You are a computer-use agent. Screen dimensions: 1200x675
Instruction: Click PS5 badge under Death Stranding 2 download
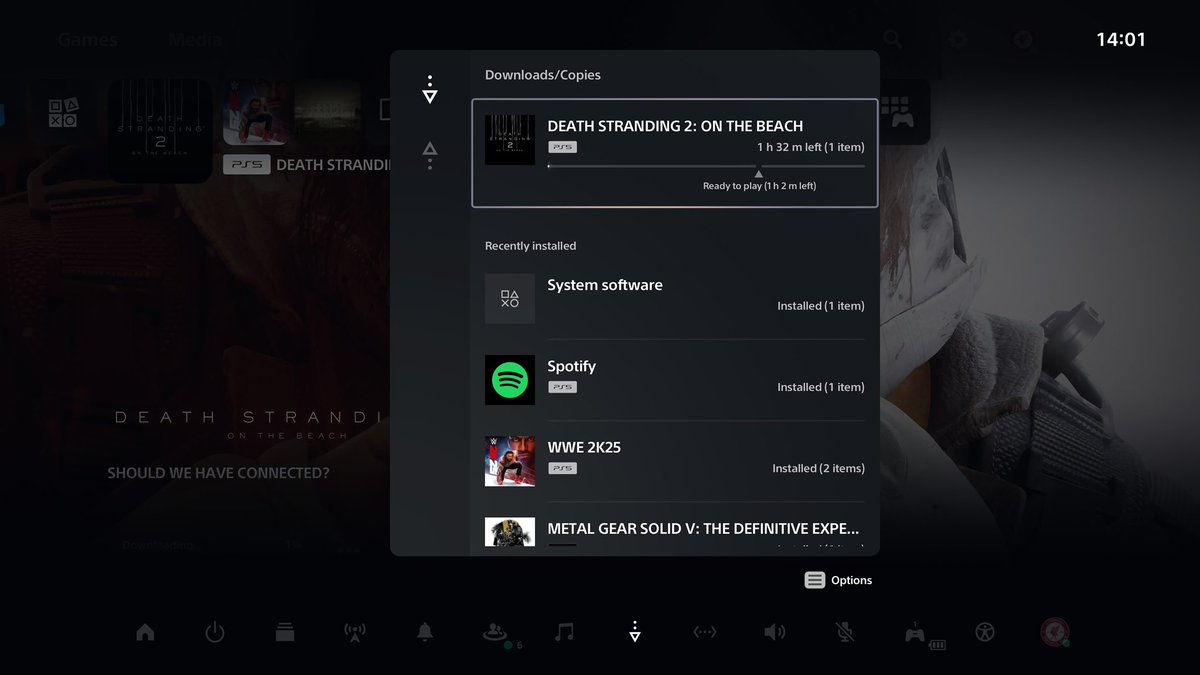[563, 147]
